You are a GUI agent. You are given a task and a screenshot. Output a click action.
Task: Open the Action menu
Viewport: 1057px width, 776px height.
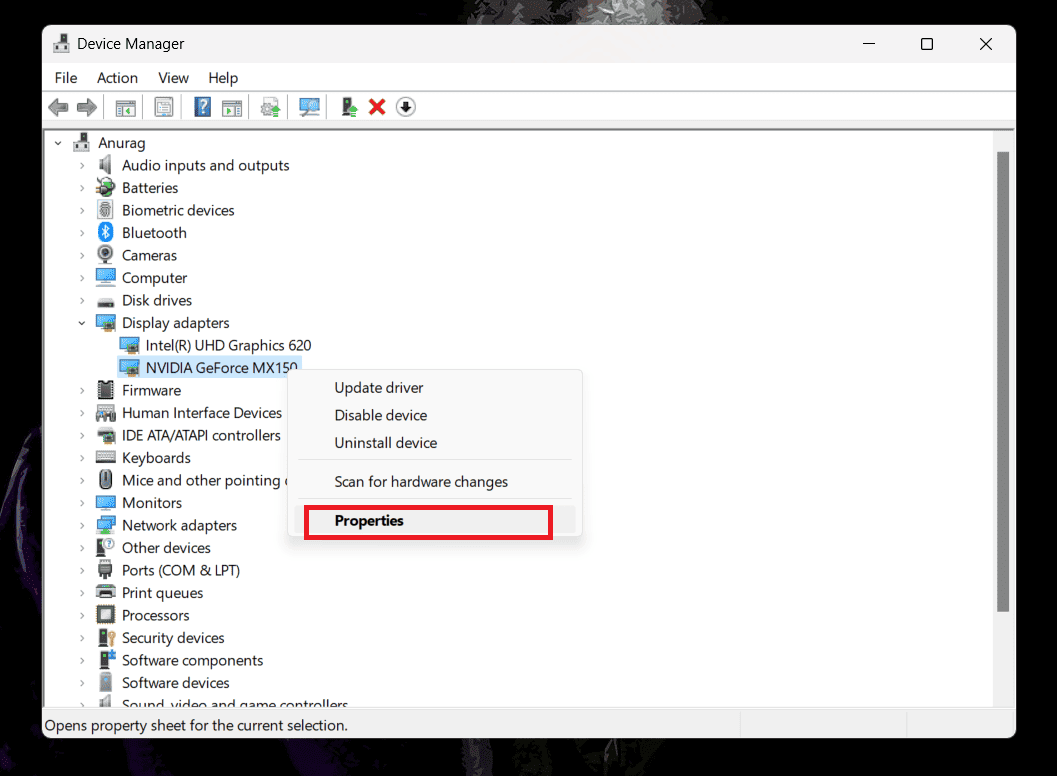point(117,78)
